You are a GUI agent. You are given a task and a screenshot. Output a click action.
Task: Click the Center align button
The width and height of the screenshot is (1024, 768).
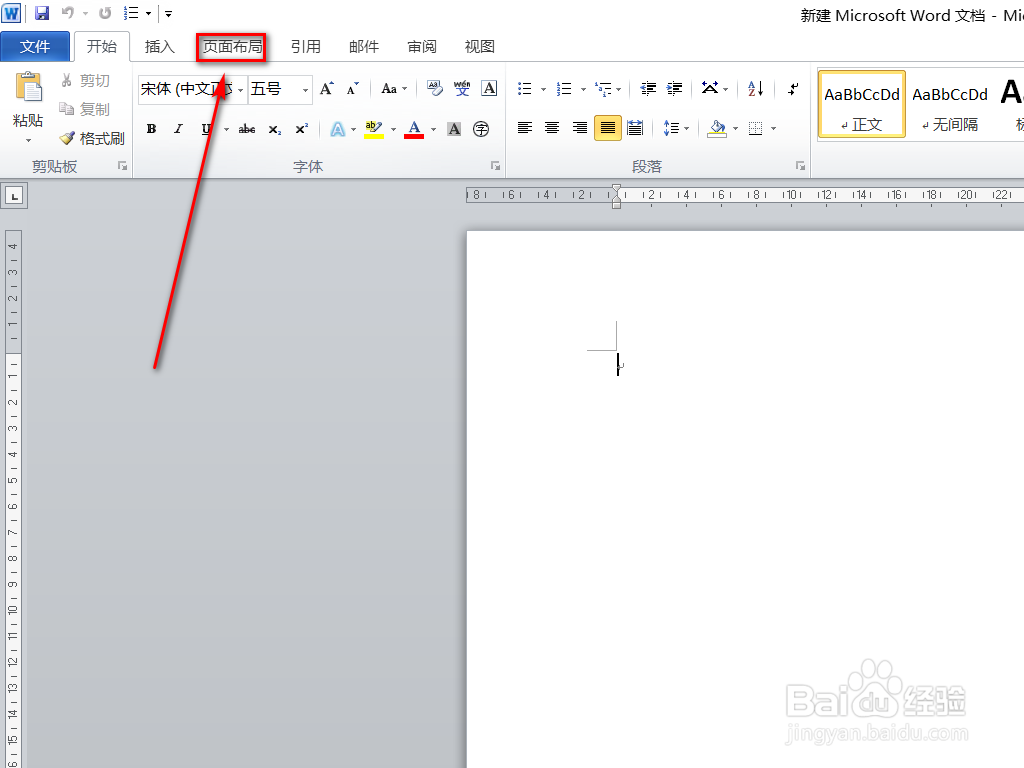click(552, 128)
